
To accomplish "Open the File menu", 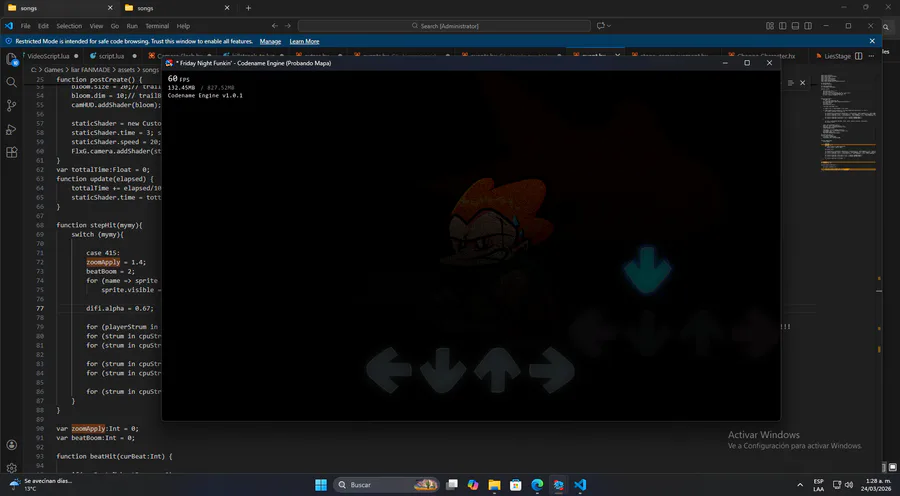I will (26, 26).
